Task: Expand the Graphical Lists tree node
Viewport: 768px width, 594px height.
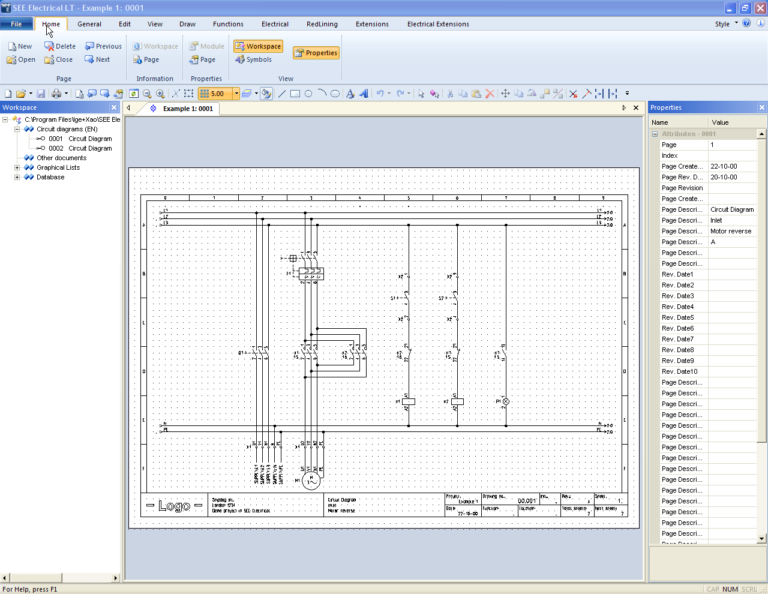Action: point(17,167)
